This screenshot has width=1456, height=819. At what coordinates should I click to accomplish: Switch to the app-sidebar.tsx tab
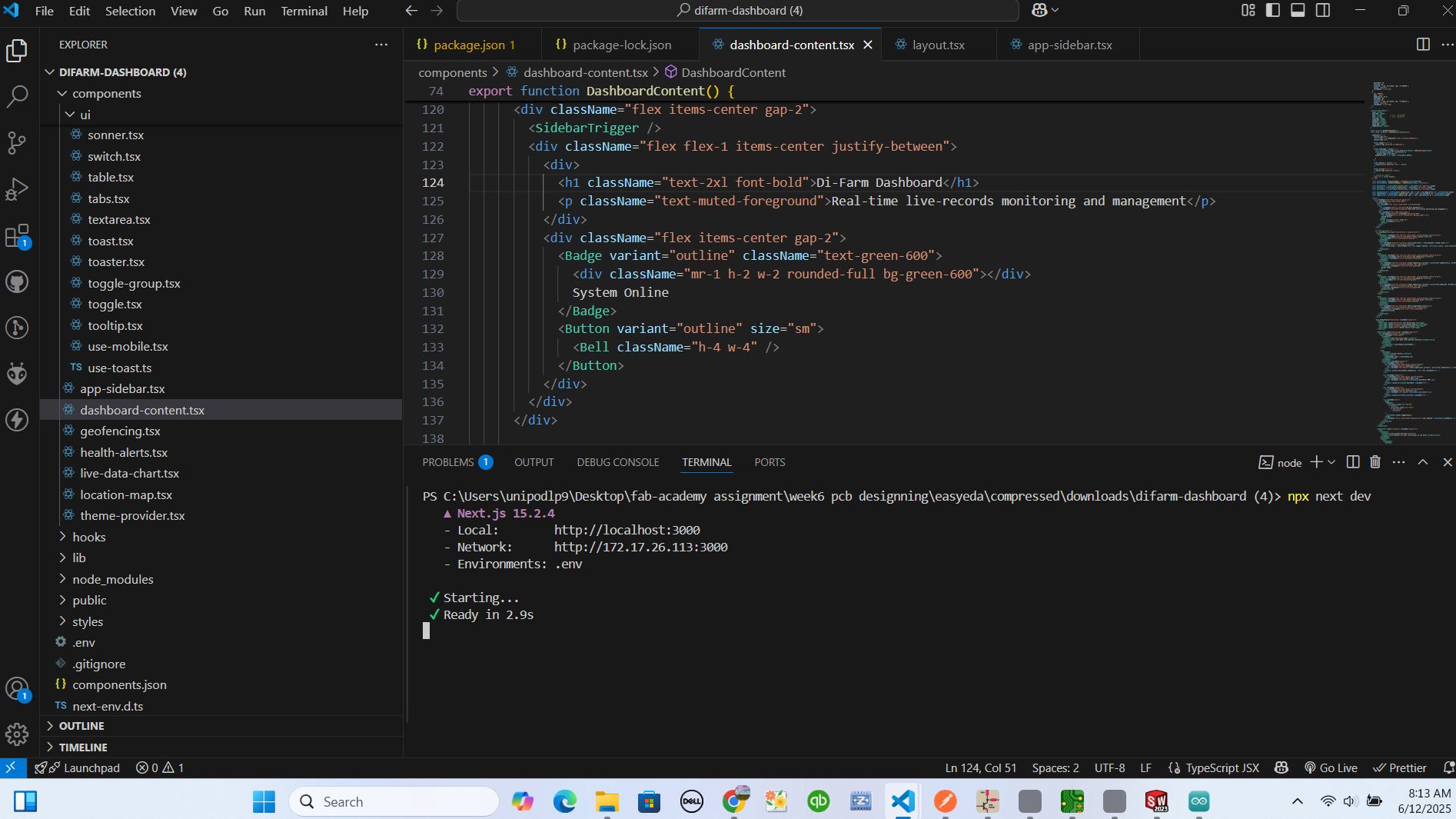1069,45
